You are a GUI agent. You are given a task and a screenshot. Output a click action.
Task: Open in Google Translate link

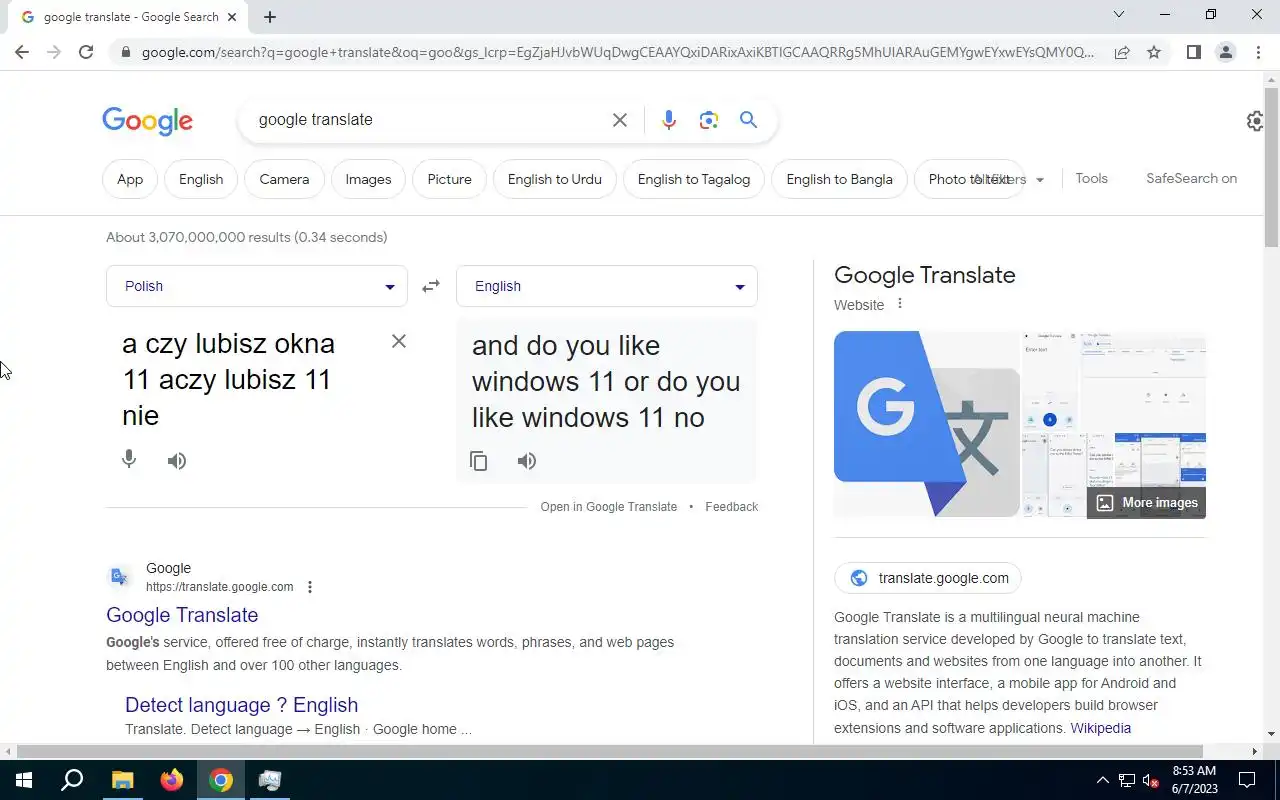(x=609, y=507)
